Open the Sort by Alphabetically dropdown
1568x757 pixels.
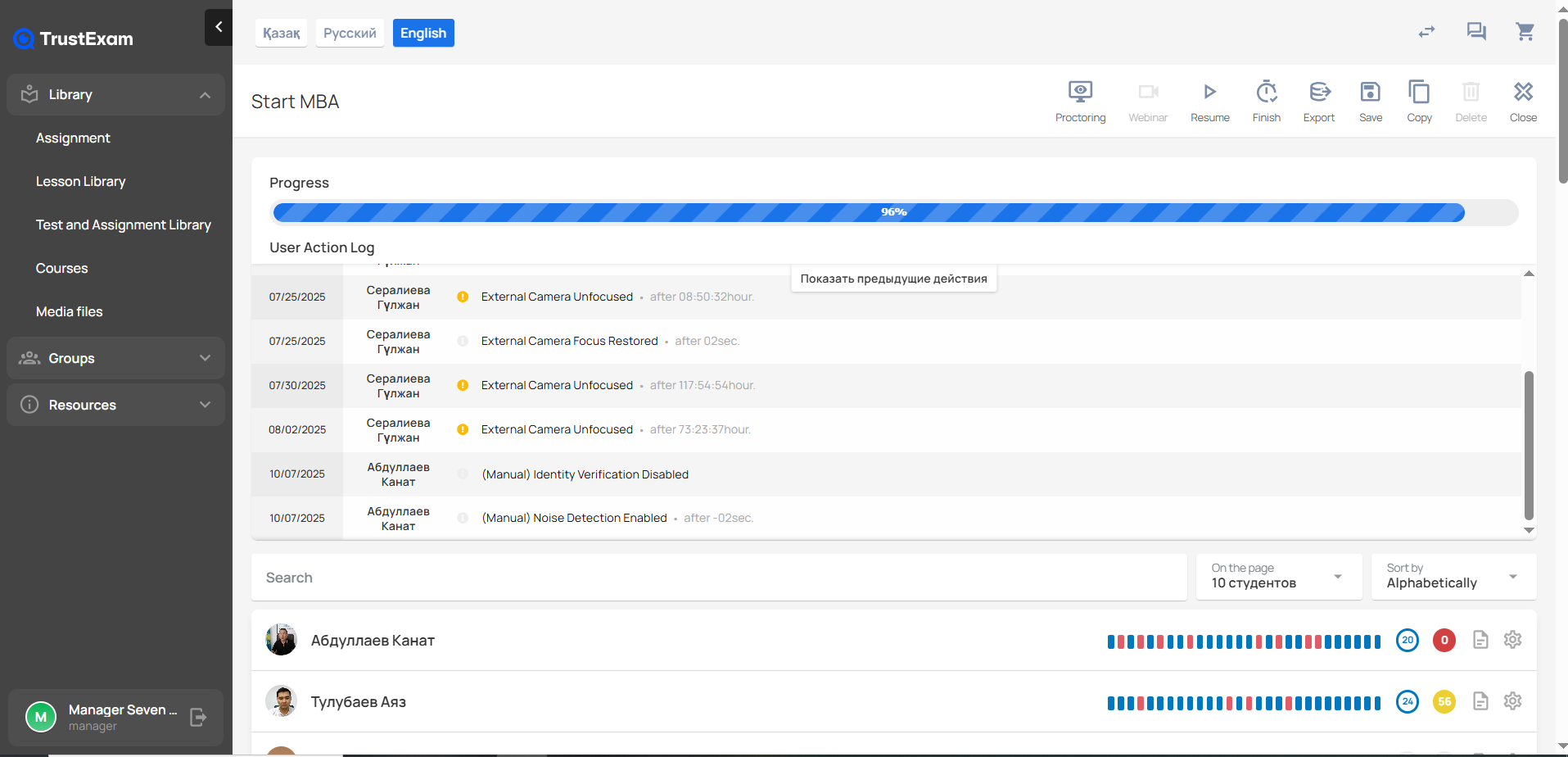[1453, 577]
